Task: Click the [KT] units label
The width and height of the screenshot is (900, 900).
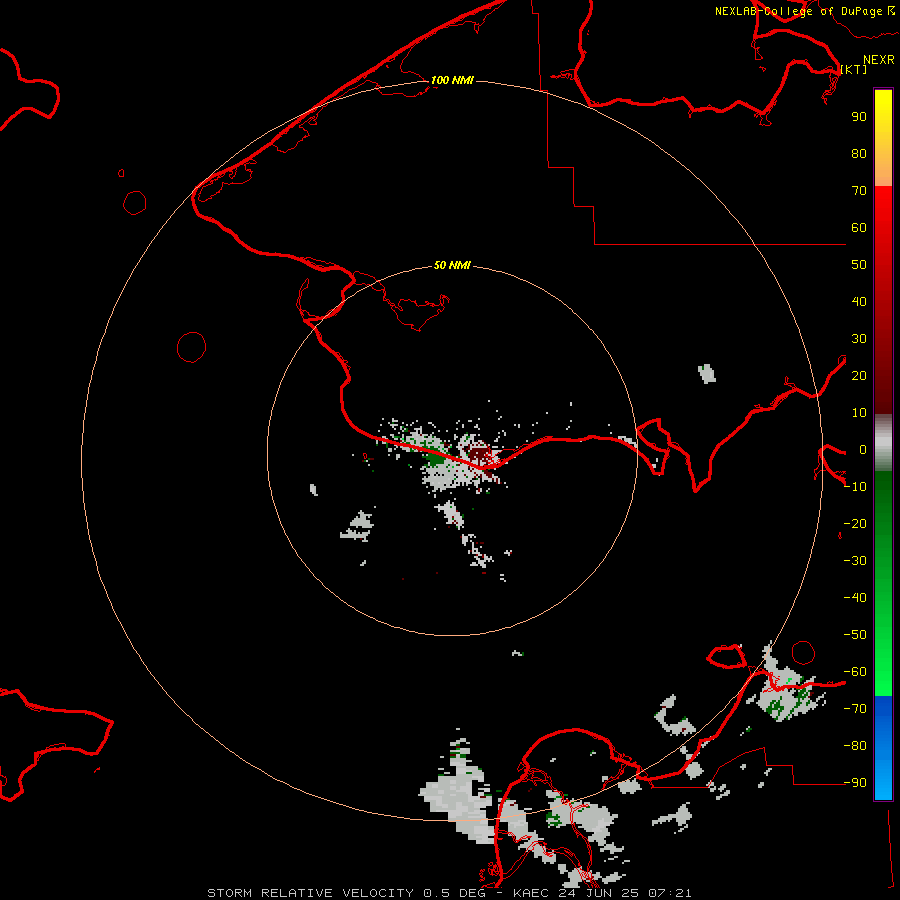Action: pos(854,69)
